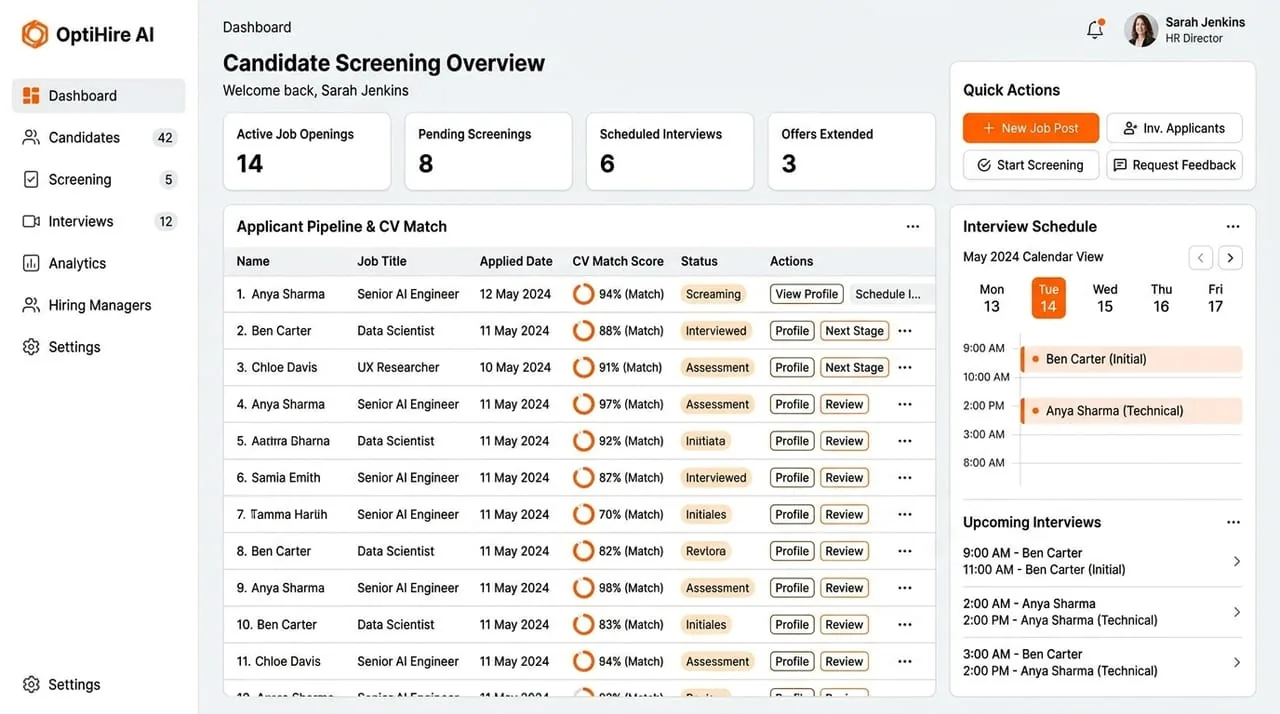Open Ben Carter (Initial) calendar event

(x=1131, y=359)
